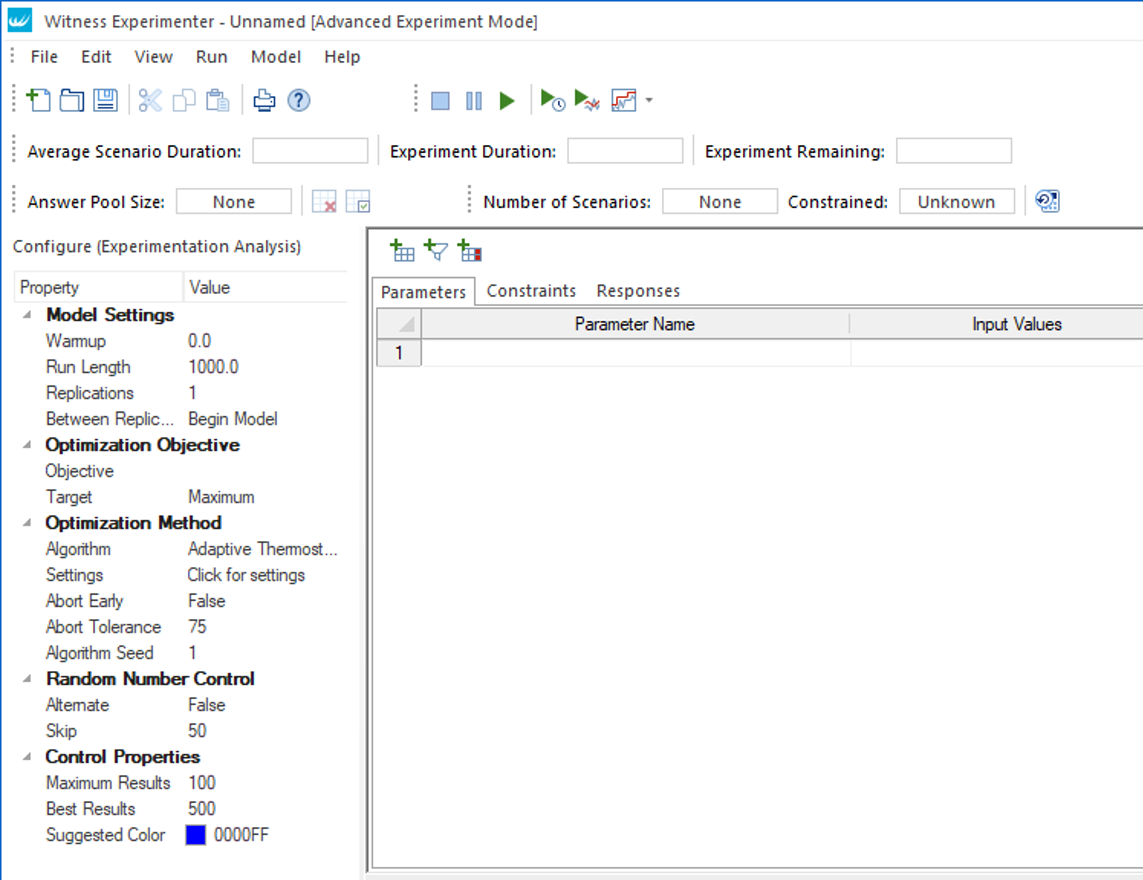The width and height of the screenshot is (1143, 880).
Task: Click the Save icon in toolbar
Action: 105,100
